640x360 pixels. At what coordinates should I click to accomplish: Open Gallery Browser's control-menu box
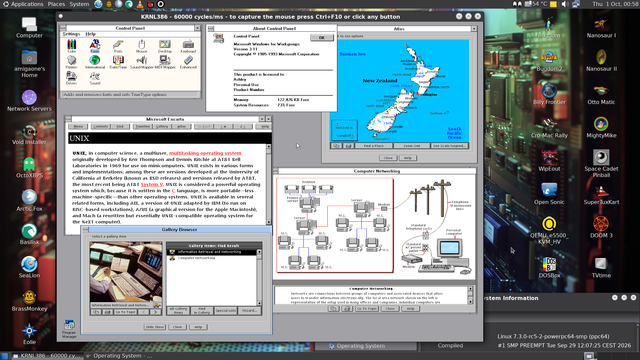(85, 229)
